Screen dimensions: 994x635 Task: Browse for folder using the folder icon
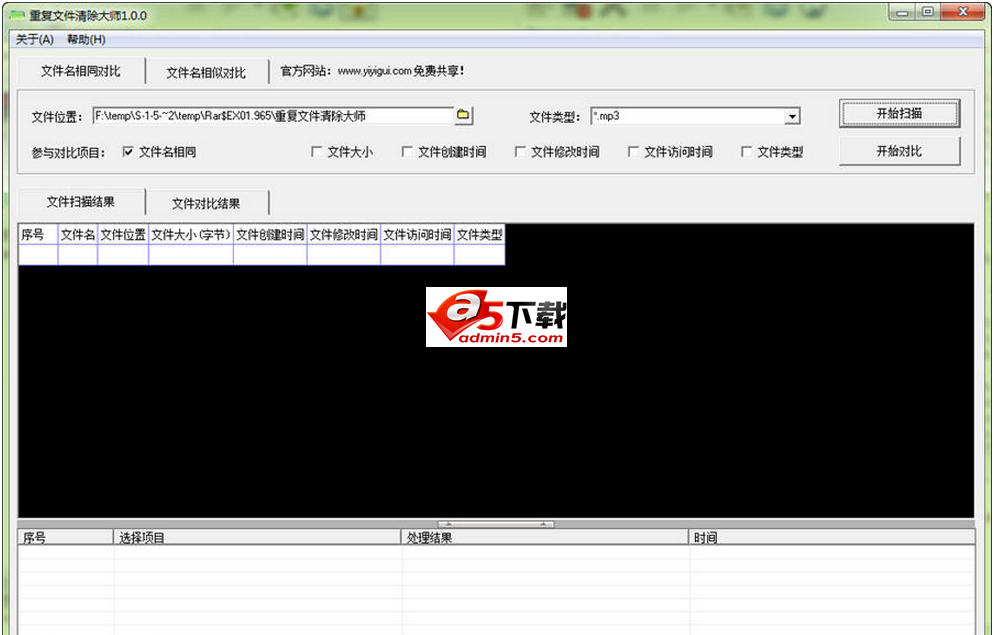coord(463,115)
